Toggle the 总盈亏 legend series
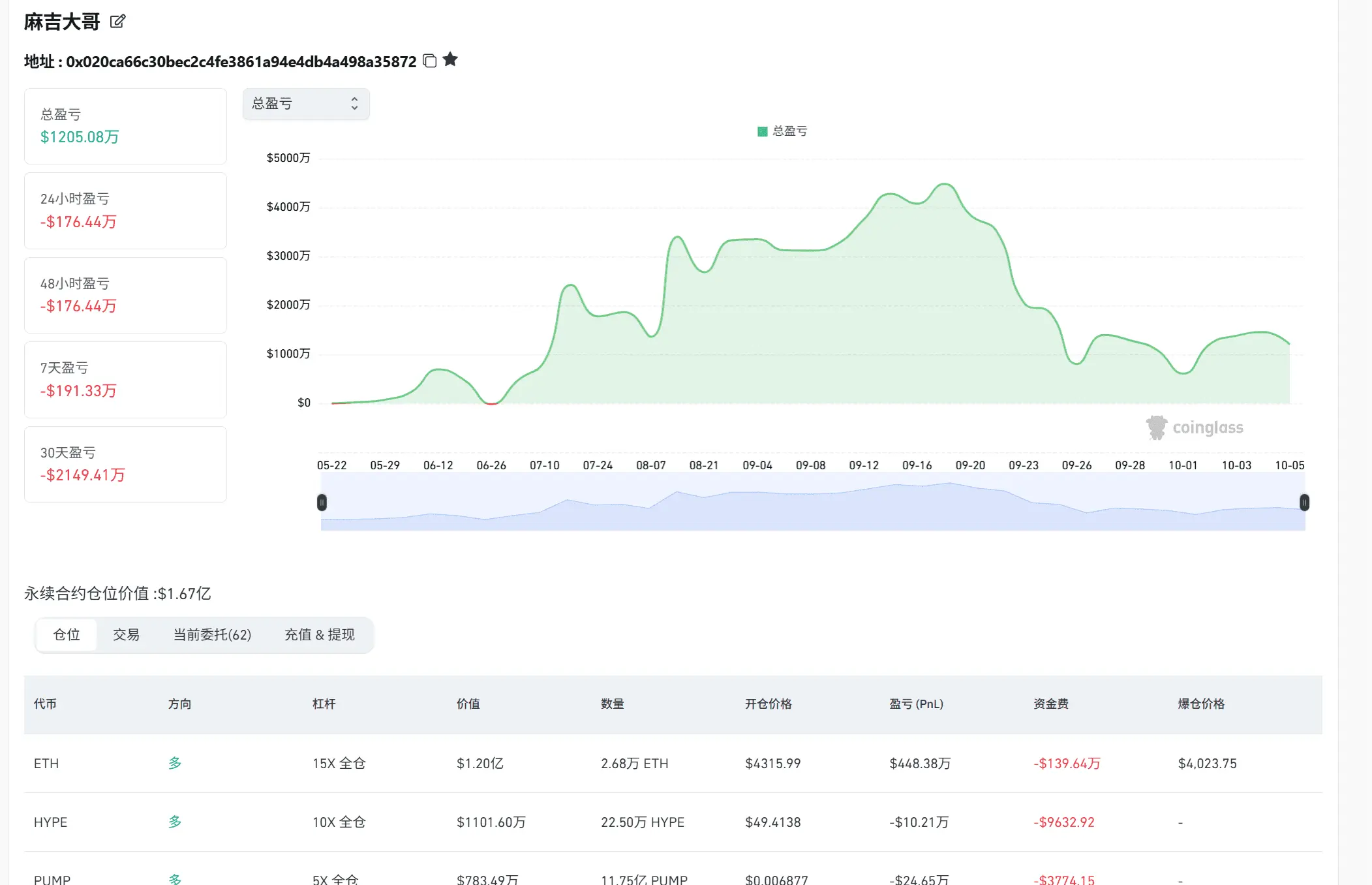The width and height of the screenshot is (1372, 885). point(782,131)
